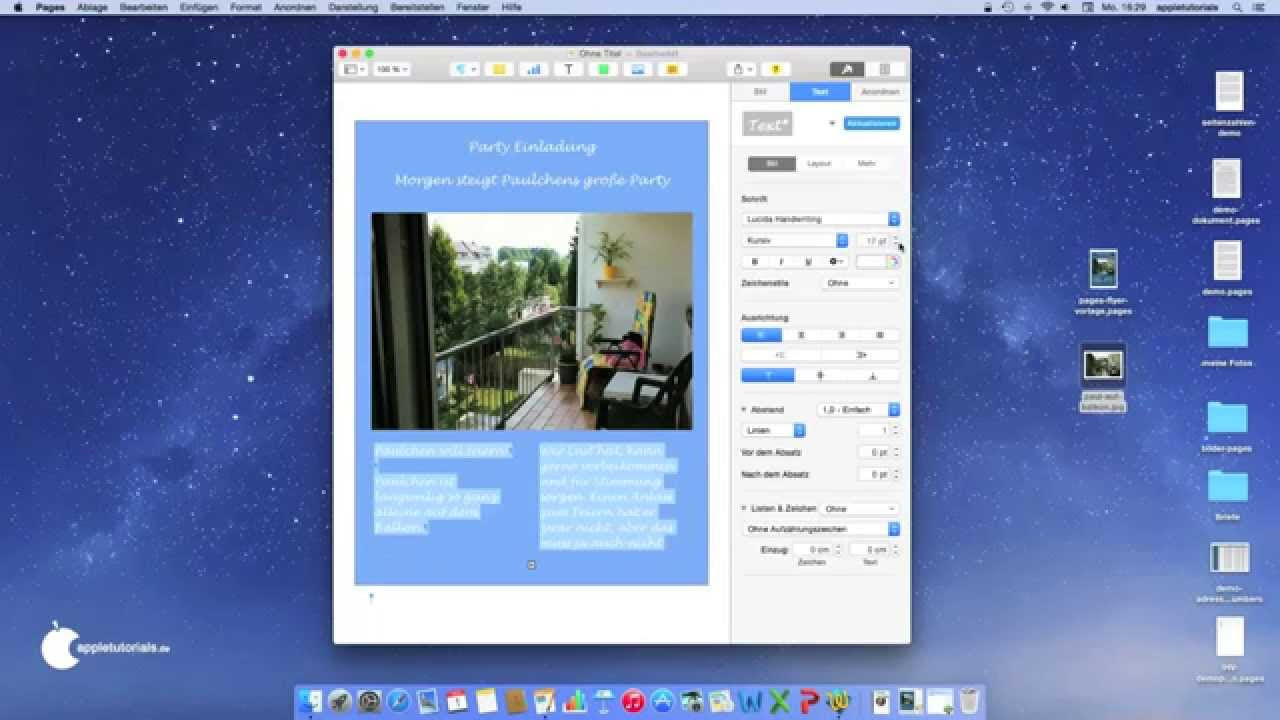This screenshot has width=1280, height=720.
Task: Decrease the text indent
Action: [x=781, y=355]
